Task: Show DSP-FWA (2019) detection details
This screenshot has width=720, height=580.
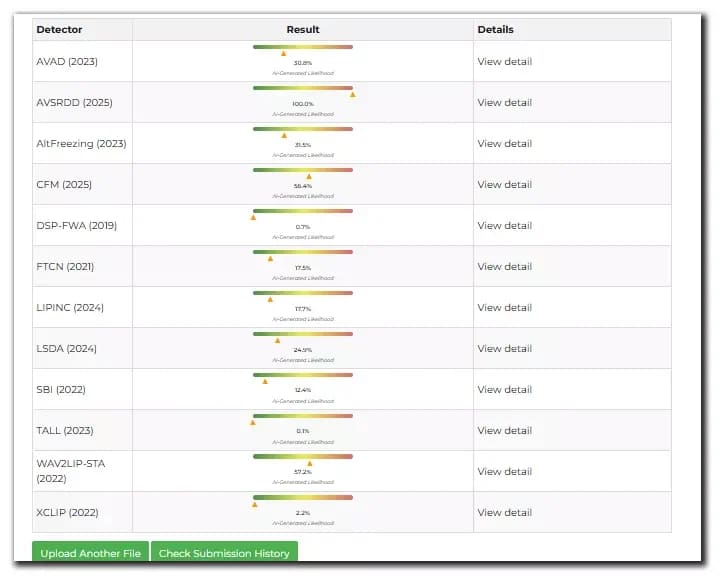Action: tap(504, 226)
